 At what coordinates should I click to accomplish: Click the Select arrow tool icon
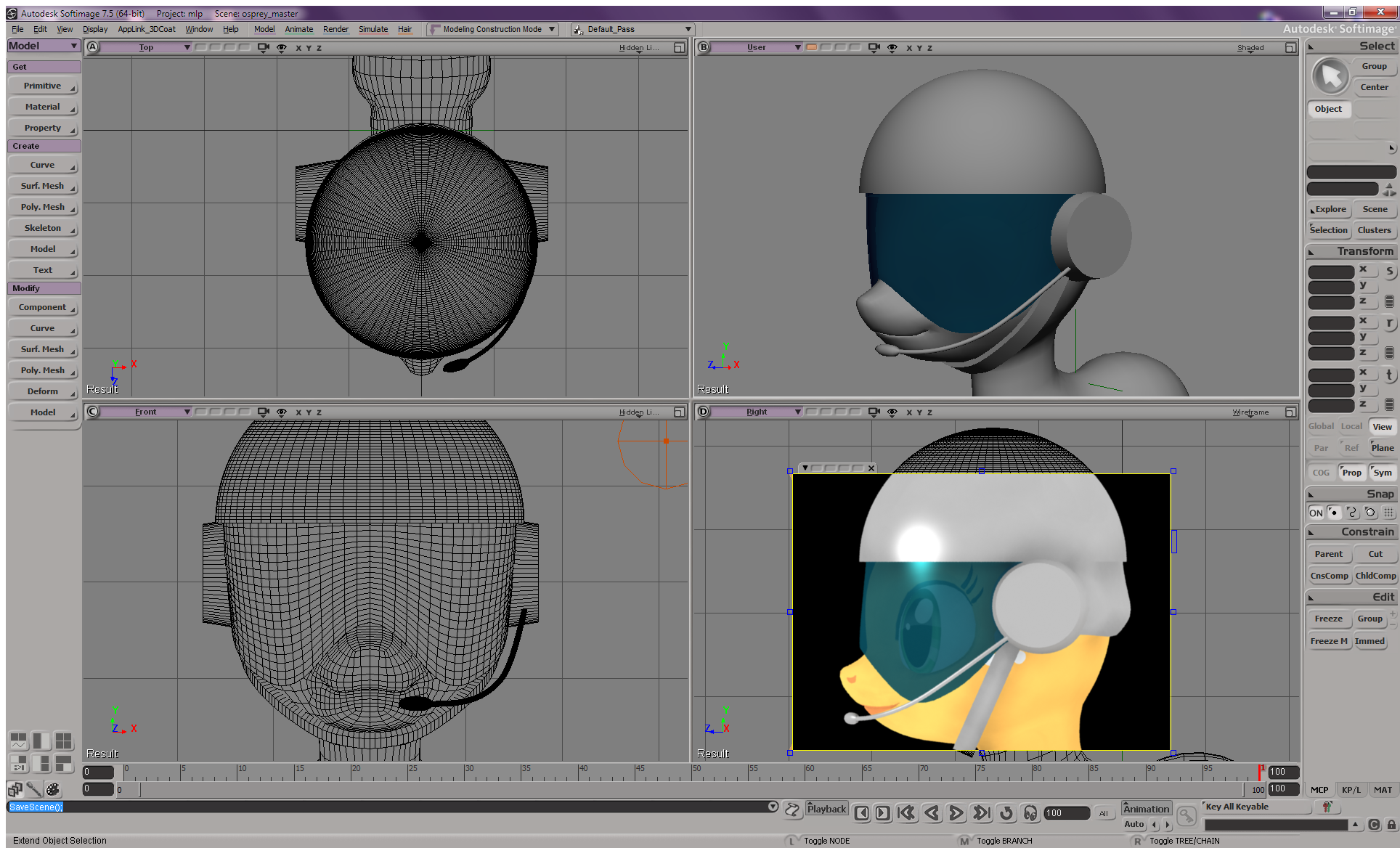pos(1330,76)
